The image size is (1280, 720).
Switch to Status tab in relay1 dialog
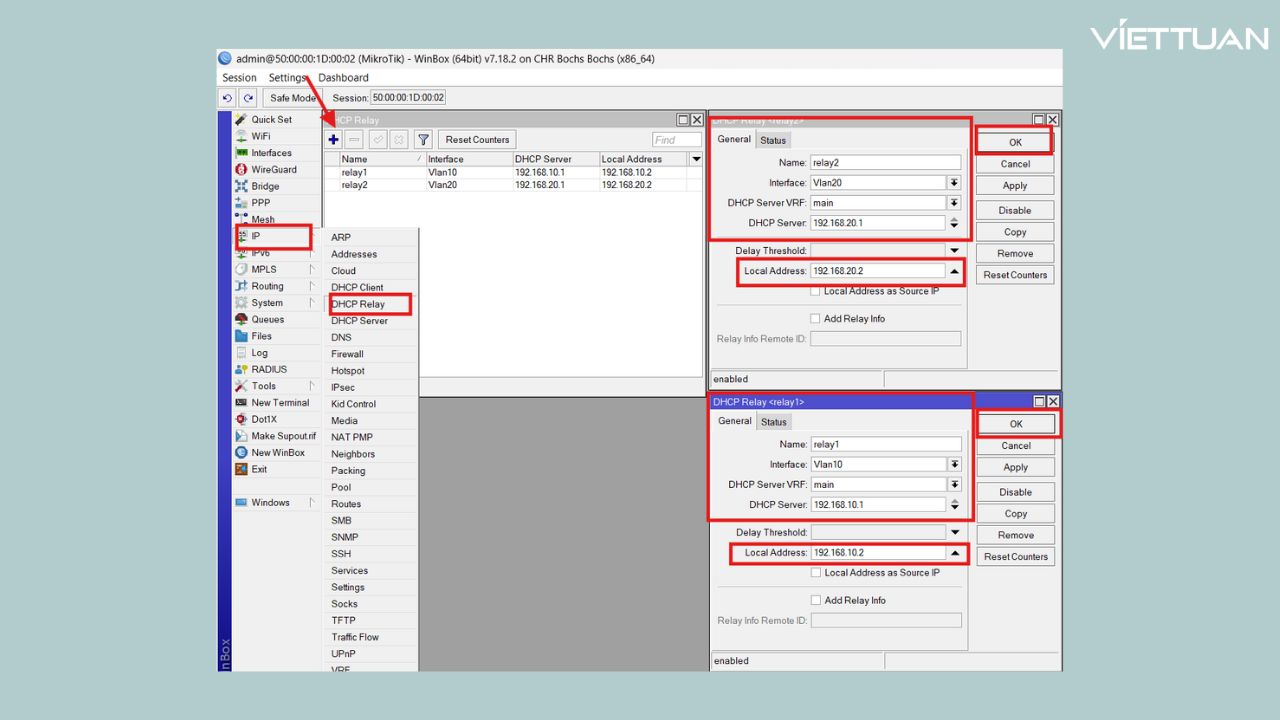click(x=773, y=422)
